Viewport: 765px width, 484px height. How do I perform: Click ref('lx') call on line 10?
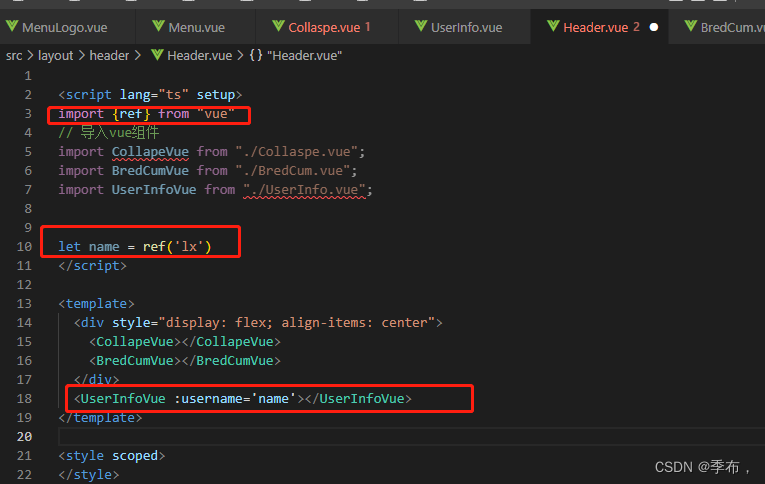click(177, 246)
